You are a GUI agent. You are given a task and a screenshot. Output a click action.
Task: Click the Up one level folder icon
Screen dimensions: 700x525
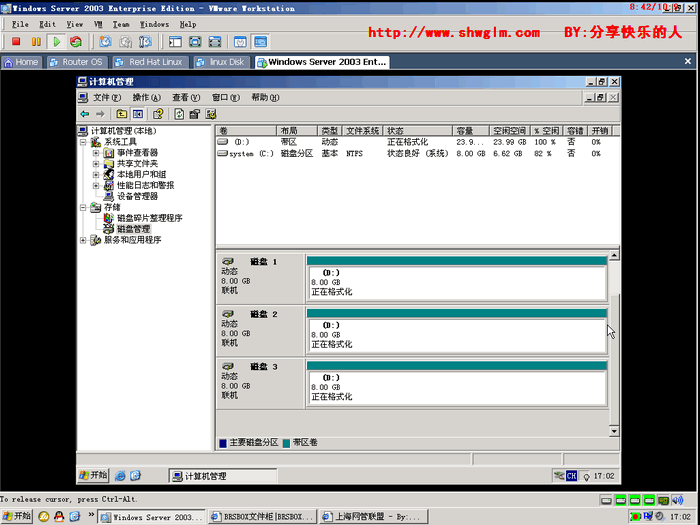click(121, 114)
